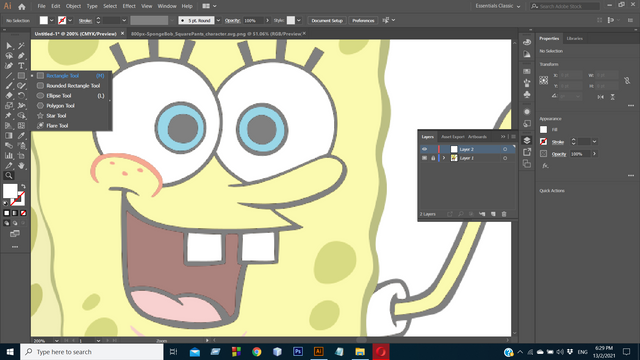640x360 pixels.
Task: Toggle constrain width and height proportions
Action: click(627, 81)
